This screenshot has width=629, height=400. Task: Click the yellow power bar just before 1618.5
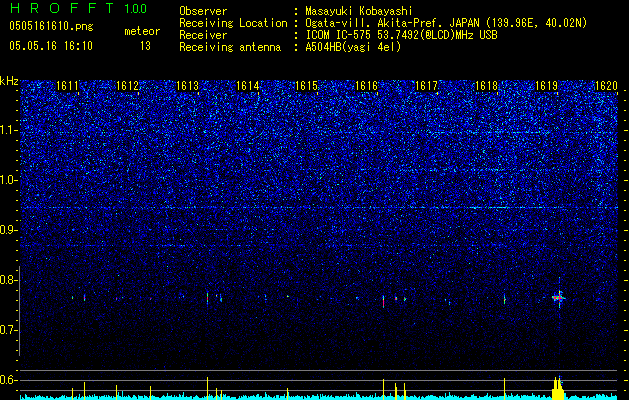504,388
